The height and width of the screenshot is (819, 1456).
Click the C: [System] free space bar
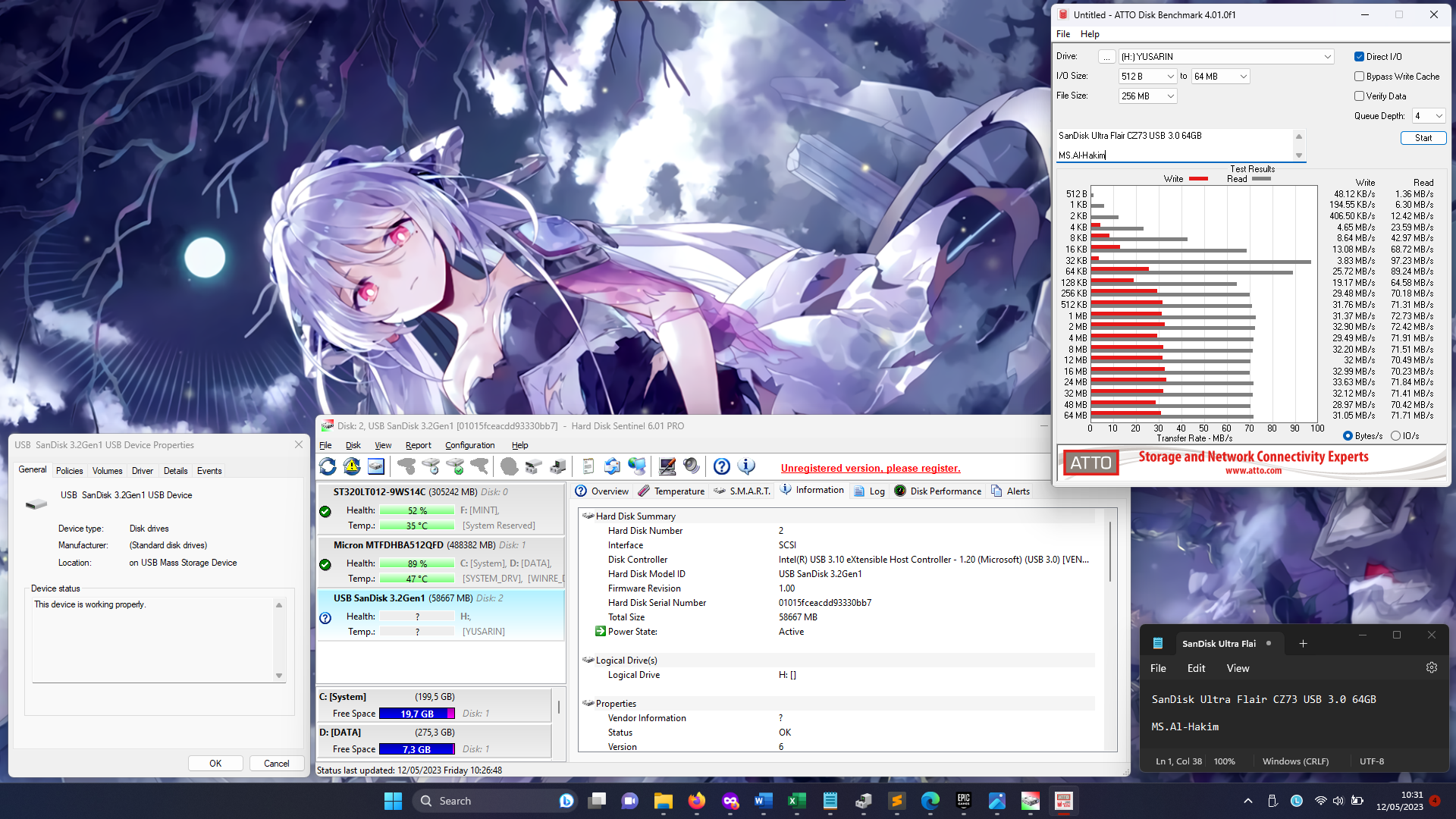[417, 714]
